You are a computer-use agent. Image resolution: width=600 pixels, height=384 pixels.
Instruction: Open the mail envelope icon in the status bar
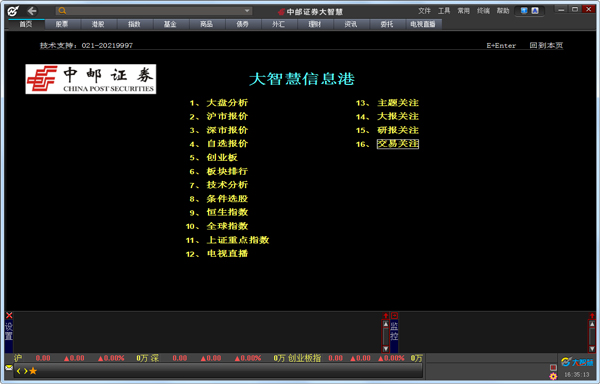click(9, 368)
